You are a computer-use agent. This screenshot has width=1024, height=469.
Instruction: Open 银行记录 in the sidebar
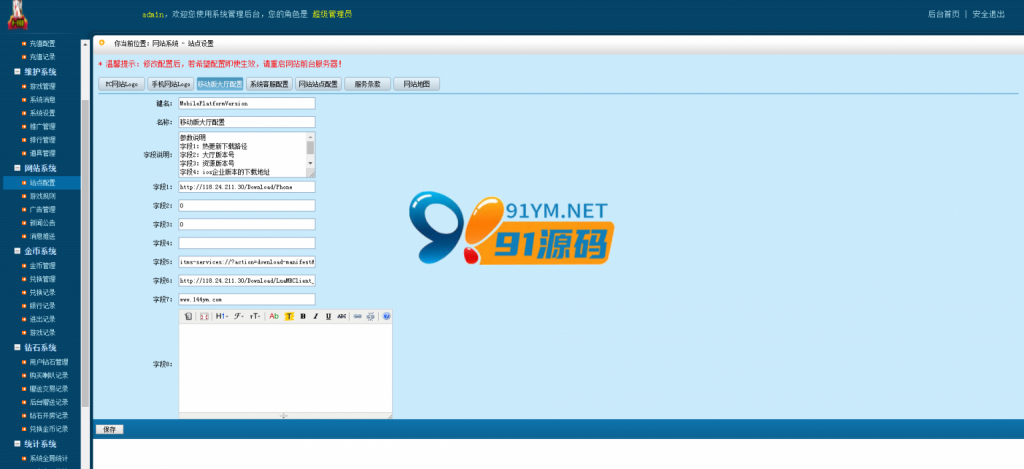[x=42, y=306]
